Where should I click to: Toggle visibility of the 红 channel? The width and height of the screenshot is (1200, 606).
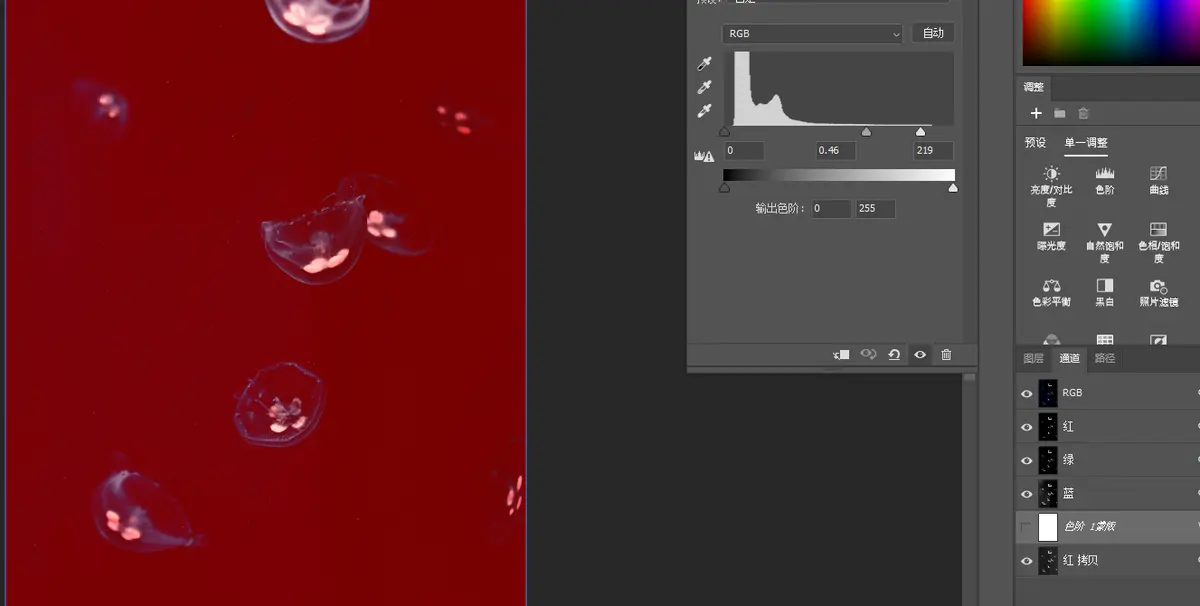(x=1026, y=427)
